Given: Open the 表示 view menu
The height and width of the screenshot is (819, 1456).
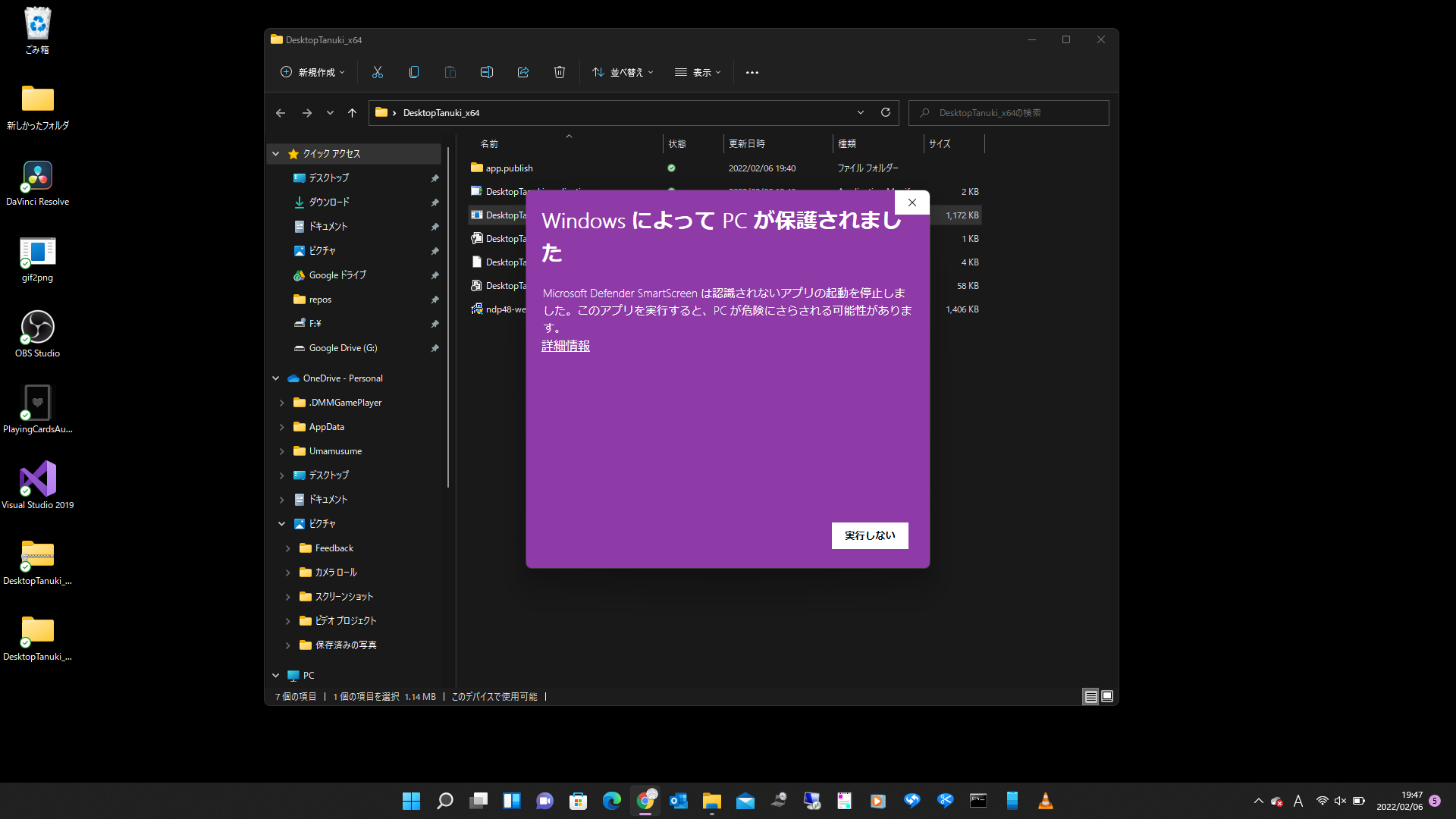Looking at the screenshot, I should (698, 72).
